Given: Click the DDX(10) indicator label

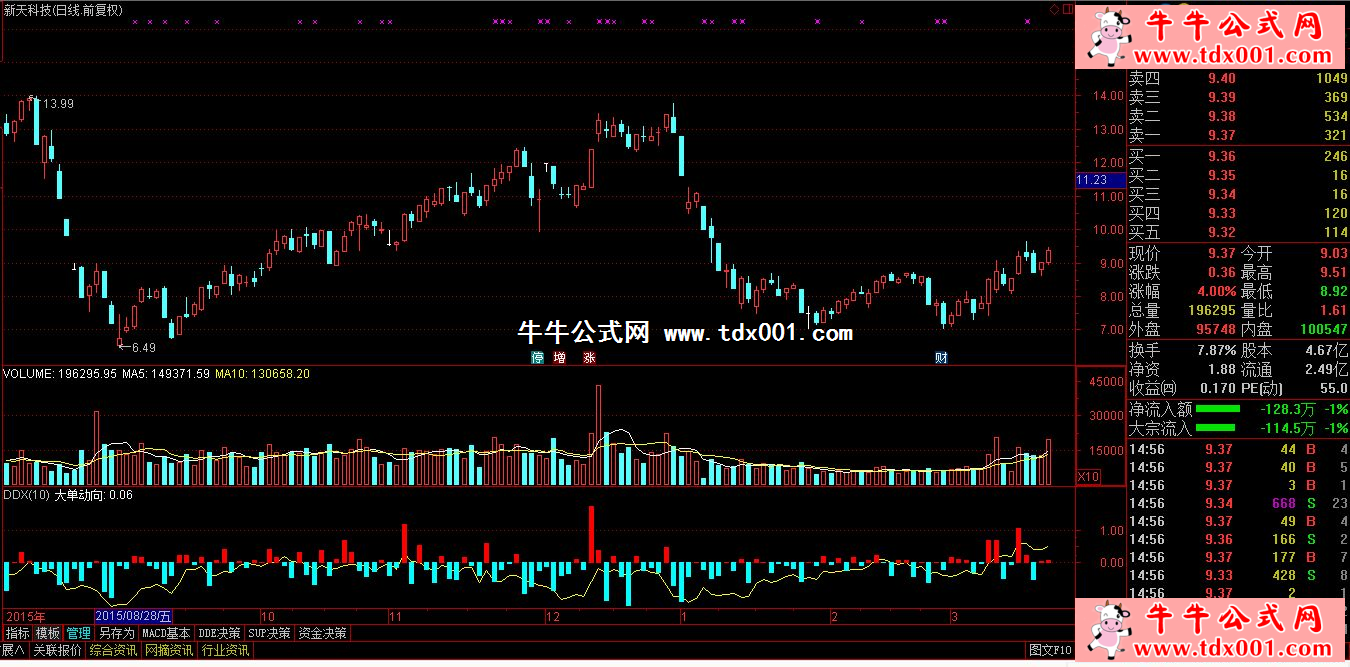Looking at the screenshot, I should click(x=26, y=494).
